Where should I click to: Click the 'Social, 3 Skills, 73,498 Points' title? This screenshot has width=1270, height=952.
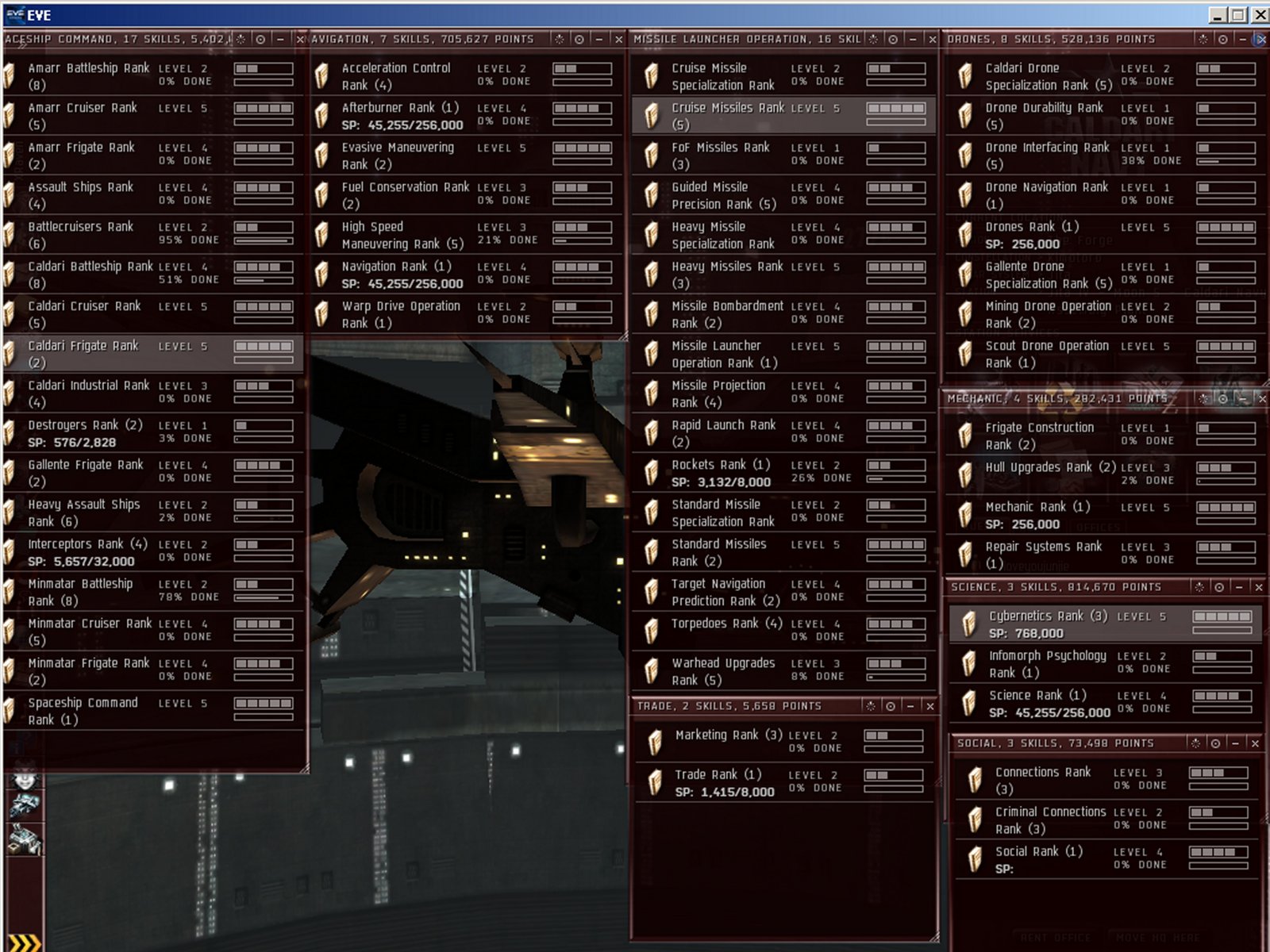click(1056, 743)
